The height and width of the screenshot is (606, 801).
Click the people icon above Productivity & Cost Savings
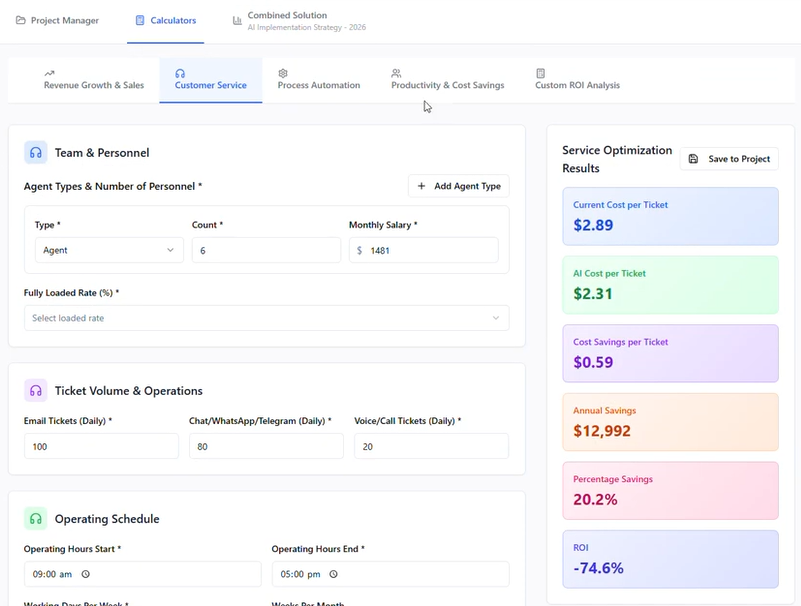pos(396,74)
